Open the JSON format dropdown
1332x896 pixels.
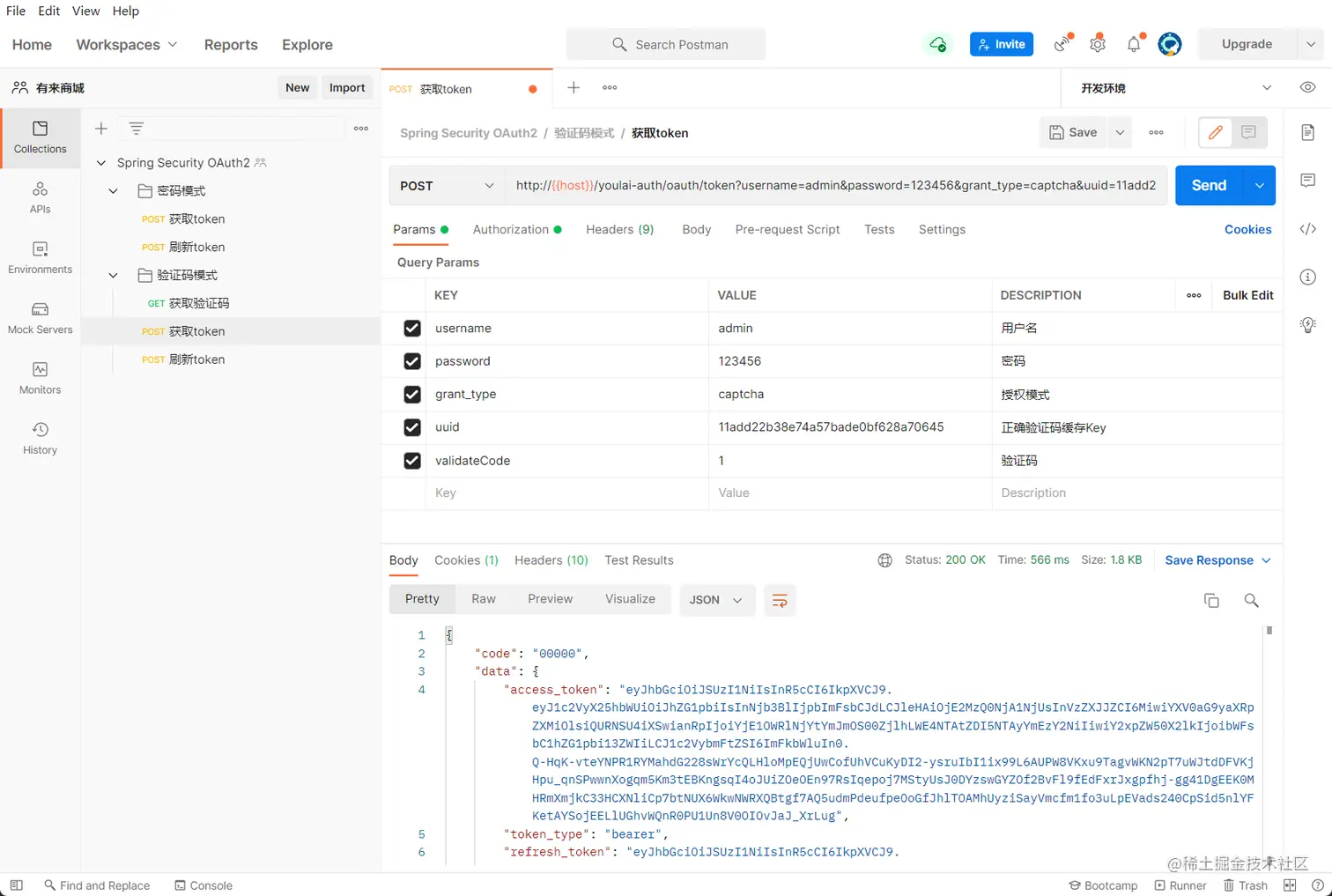click(x=716, y=600)
